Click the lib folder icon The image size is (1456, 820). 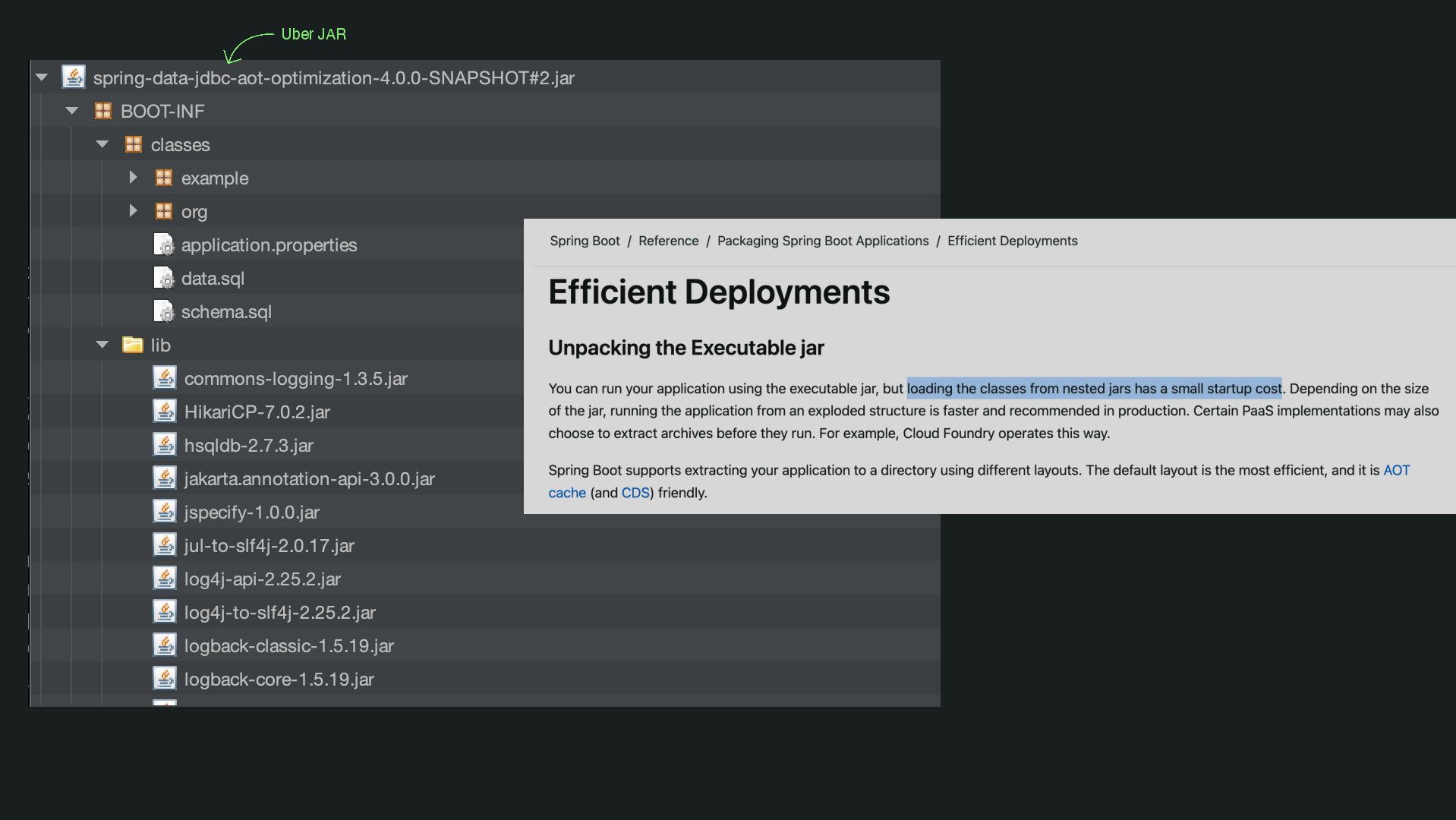pos(133,345)
